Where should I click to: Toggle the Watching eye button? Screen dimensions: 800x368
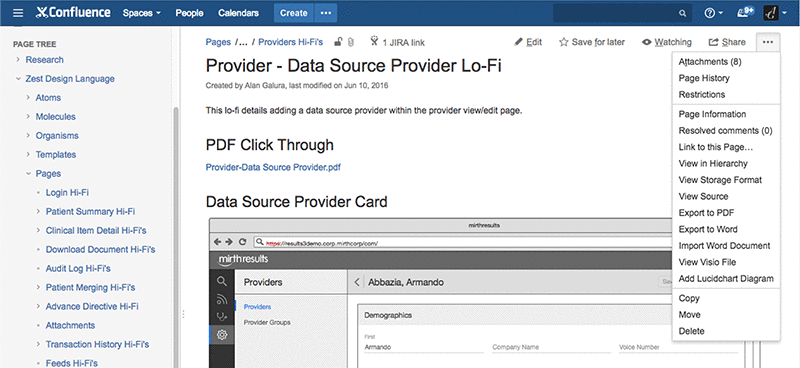pos(666,42)
